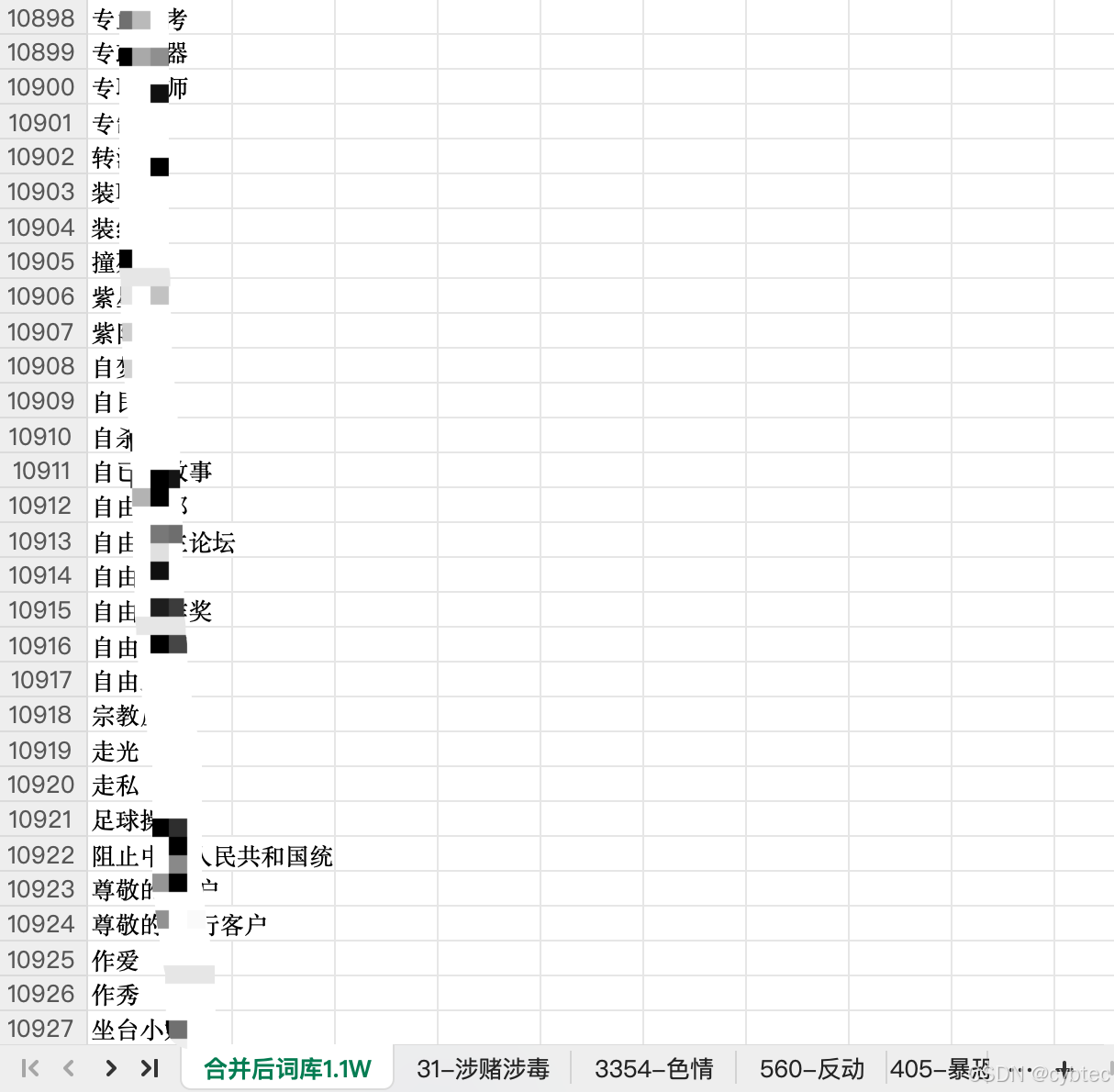Image resolution: width=1114 pixels, height=1092 pixels.
Task: Go to the next sheet tab
Action: (111, 1068)
